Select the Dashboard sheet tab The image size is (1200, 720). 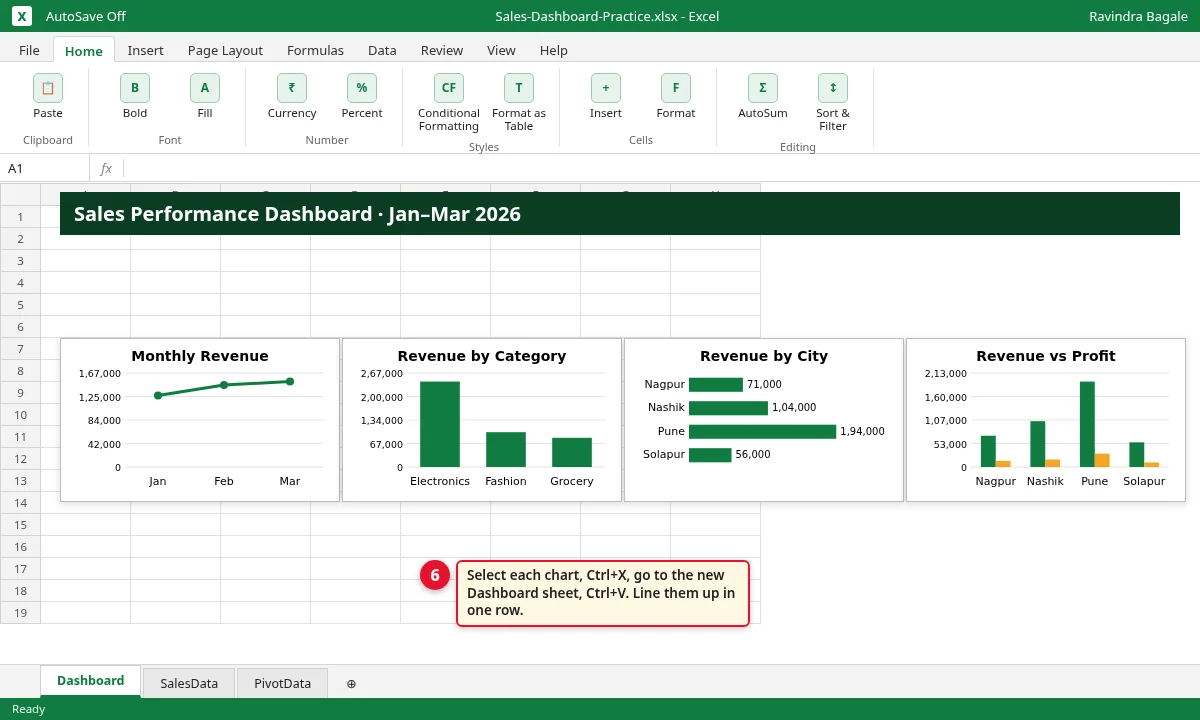[90, 681]
